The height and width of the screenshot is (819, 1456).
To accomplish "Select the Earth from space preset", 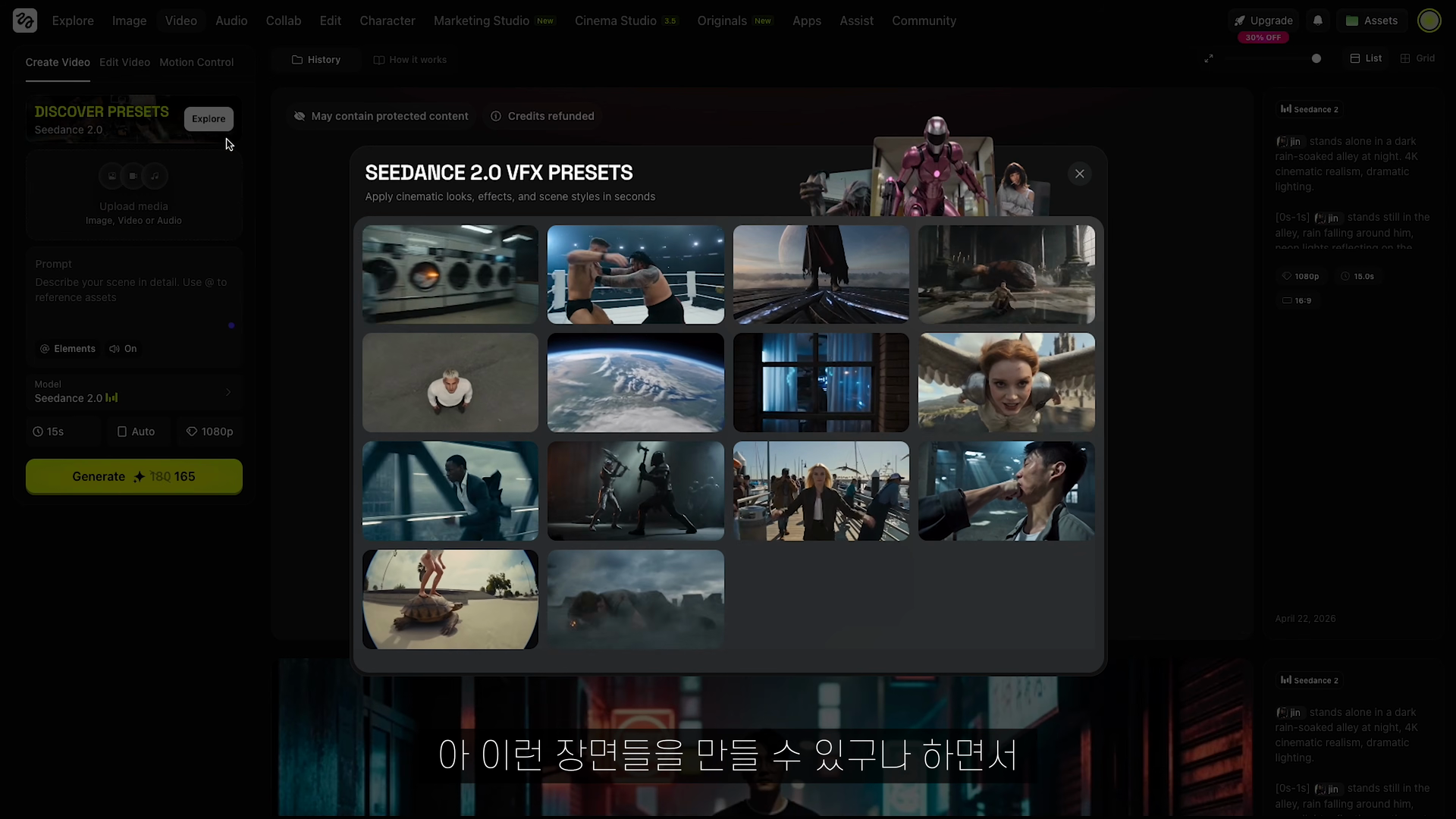I will point(635,383).
